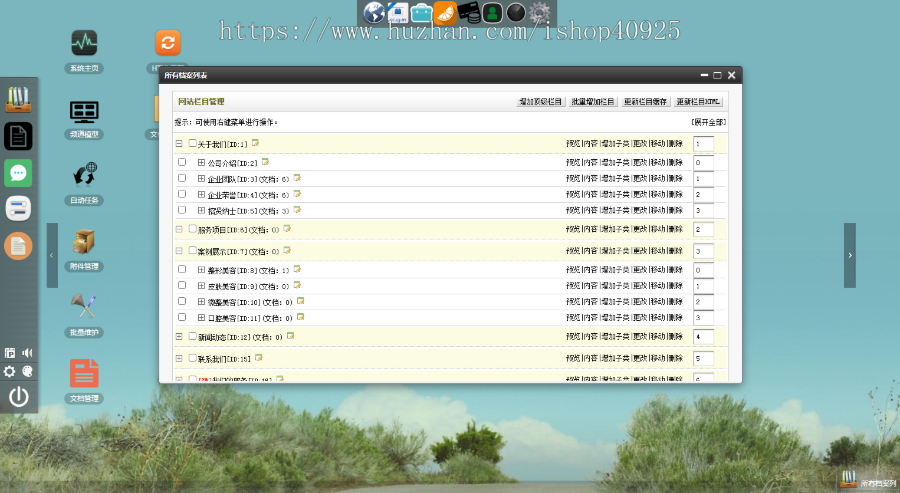900x493 pixels.
Task: Click the blue switches icon in left dock
Action: click(x=18, y=208)
